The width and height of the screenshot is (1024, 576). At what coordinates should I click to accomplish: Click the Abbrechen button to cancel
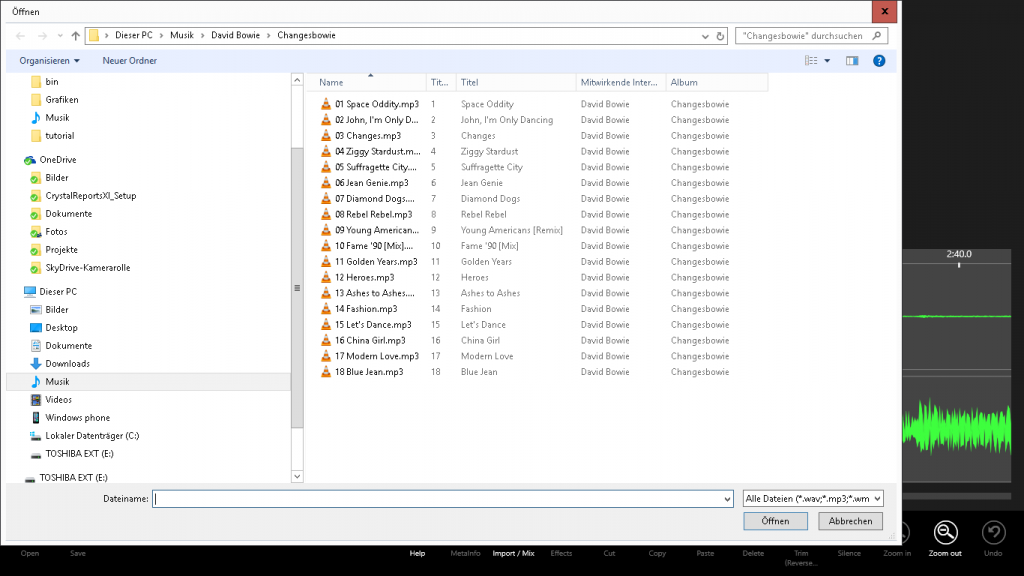point(849,521)
